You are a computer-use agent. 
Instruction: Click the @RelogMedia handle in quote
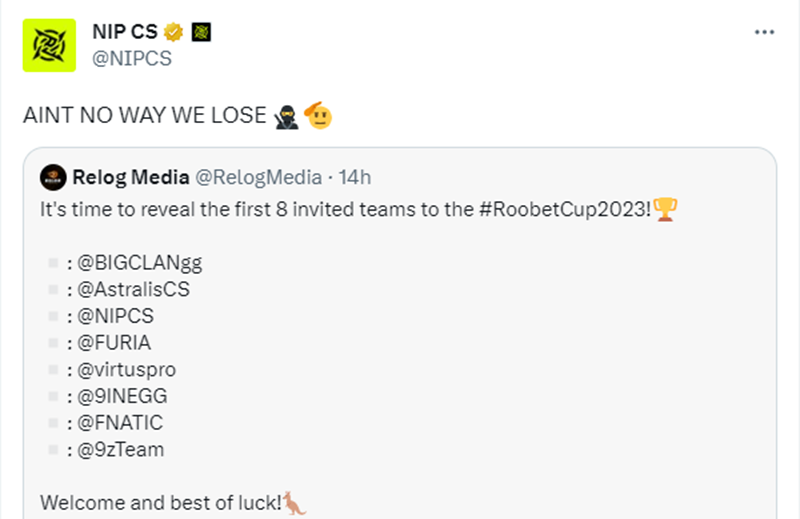[258, 178]
